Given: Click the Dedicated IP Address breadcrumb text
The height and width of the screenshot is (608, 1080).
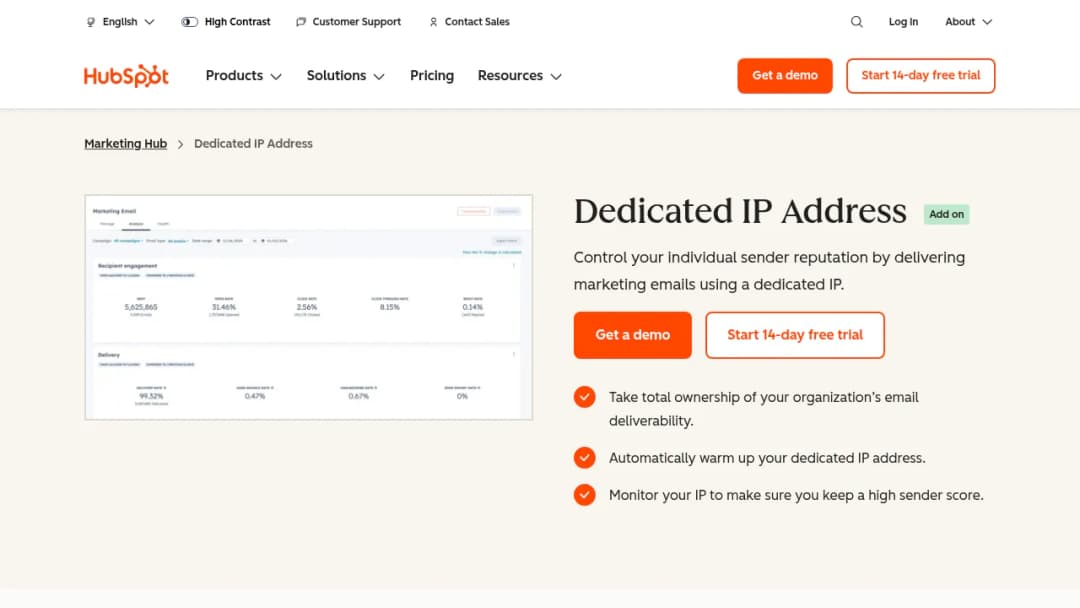Looking at the screenshot, I should click(x=253, y=143).
